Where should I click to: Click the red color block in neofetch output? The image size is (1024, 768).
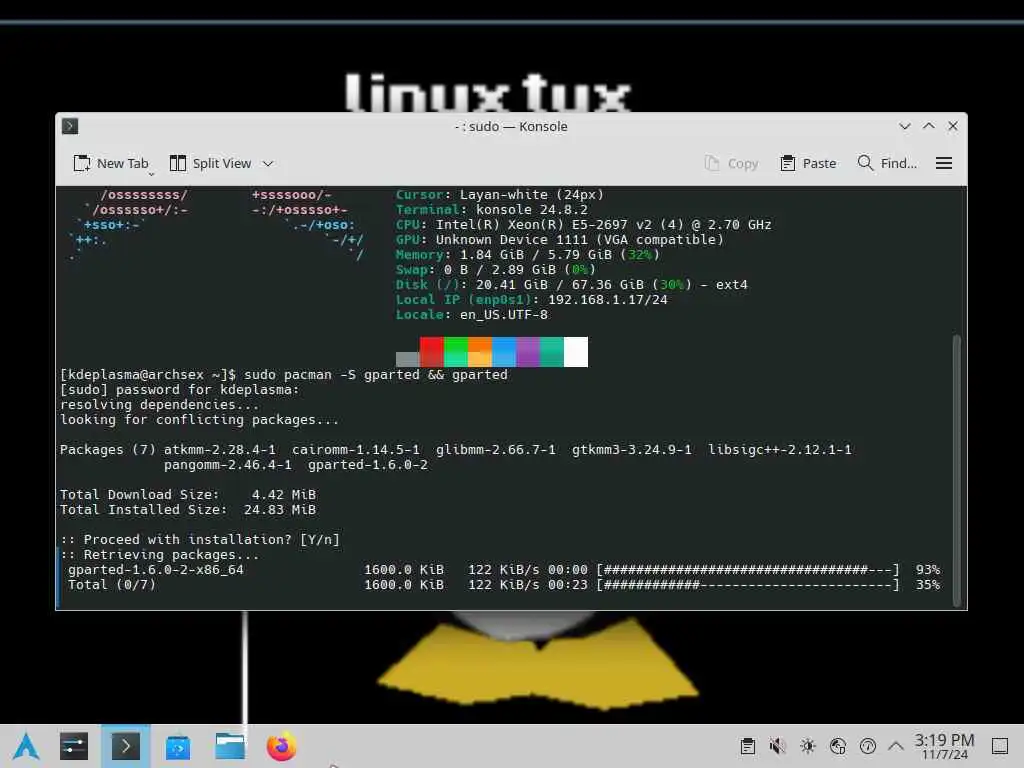(x=432, y=352)
